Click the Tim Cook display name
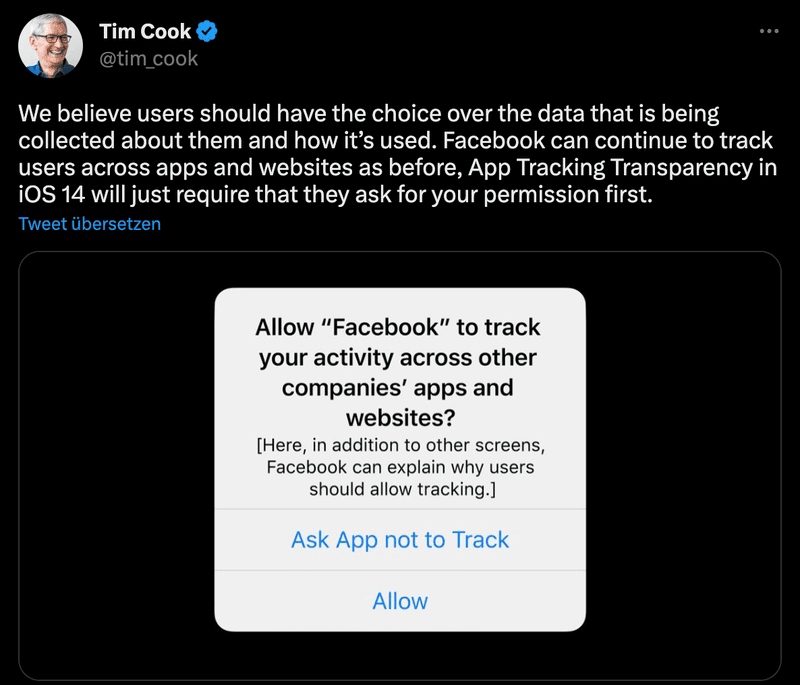The image size is (800, 685). coord(145,32)
